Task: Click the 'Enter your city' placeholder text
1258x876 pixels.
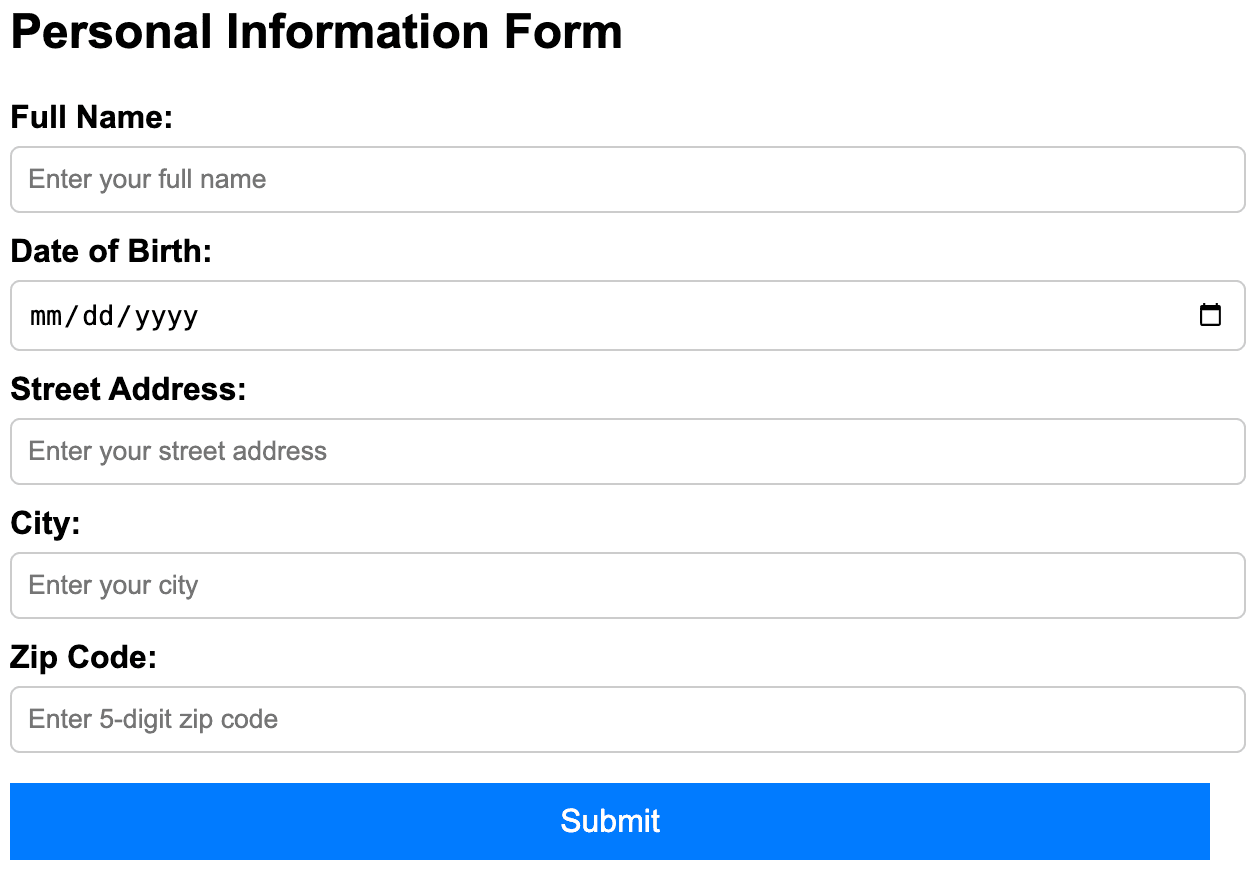Action: click(114, 586)
